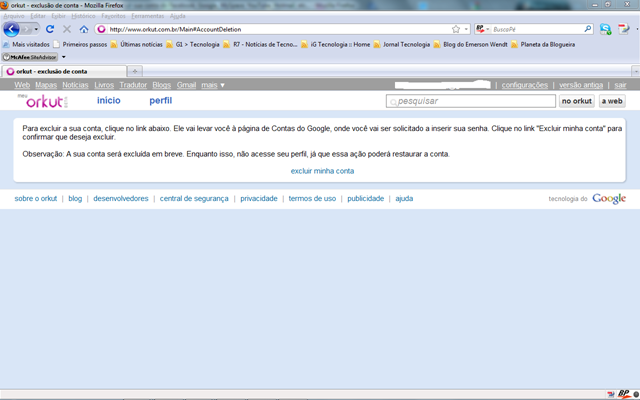Click the orkut logo
This screenshot has height=400, width=640.
pos(44,101)
